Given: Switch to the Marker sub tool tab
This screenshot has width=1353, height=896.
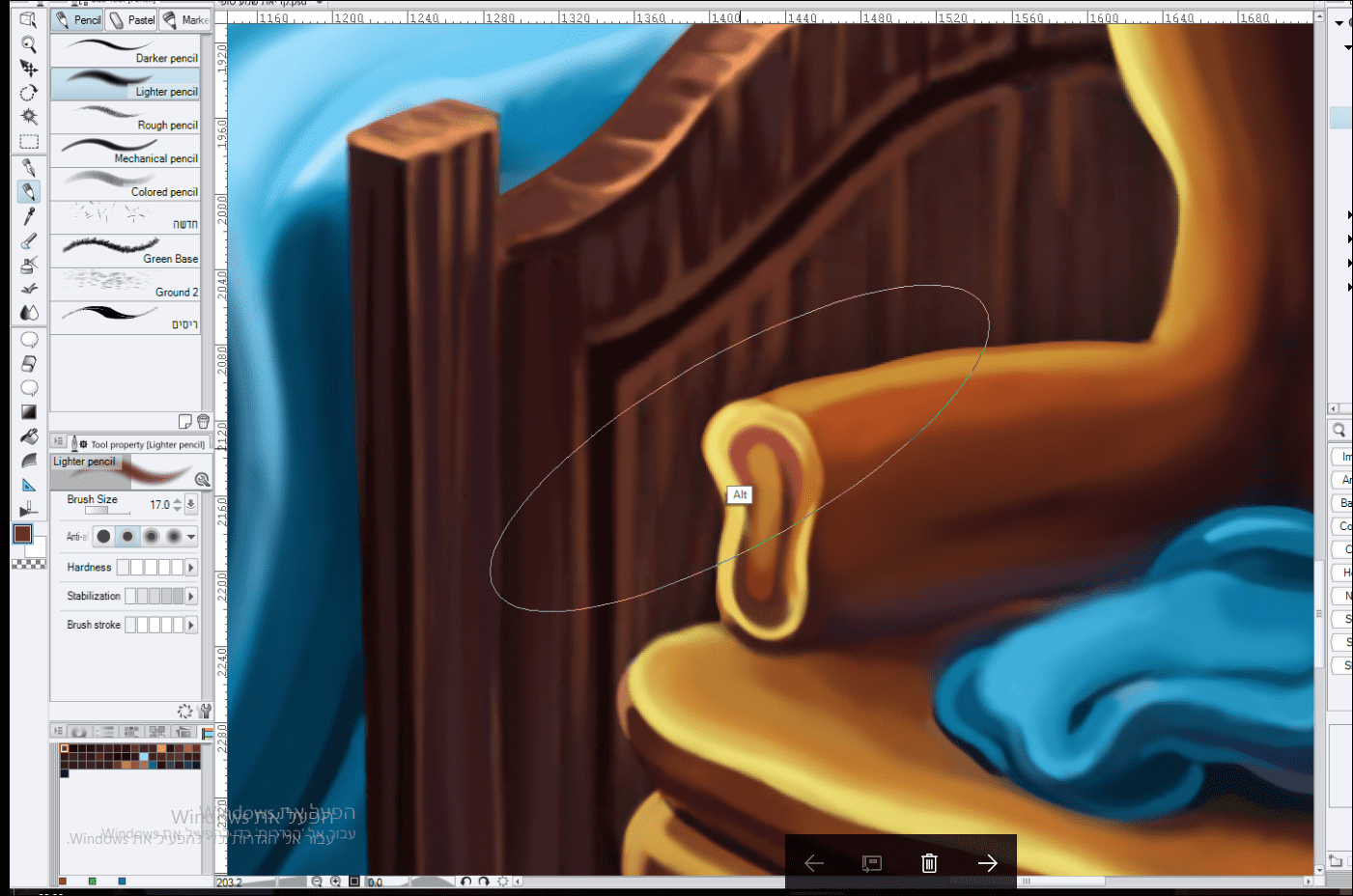Looking at the screenshot, I should [184, 20].
